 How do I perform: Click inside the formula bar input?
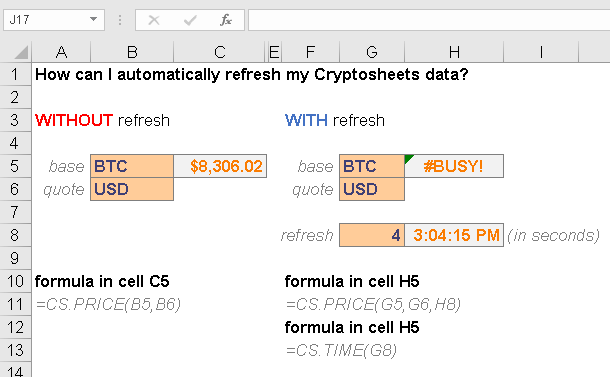pyautogui.click(x=429, y=20)
